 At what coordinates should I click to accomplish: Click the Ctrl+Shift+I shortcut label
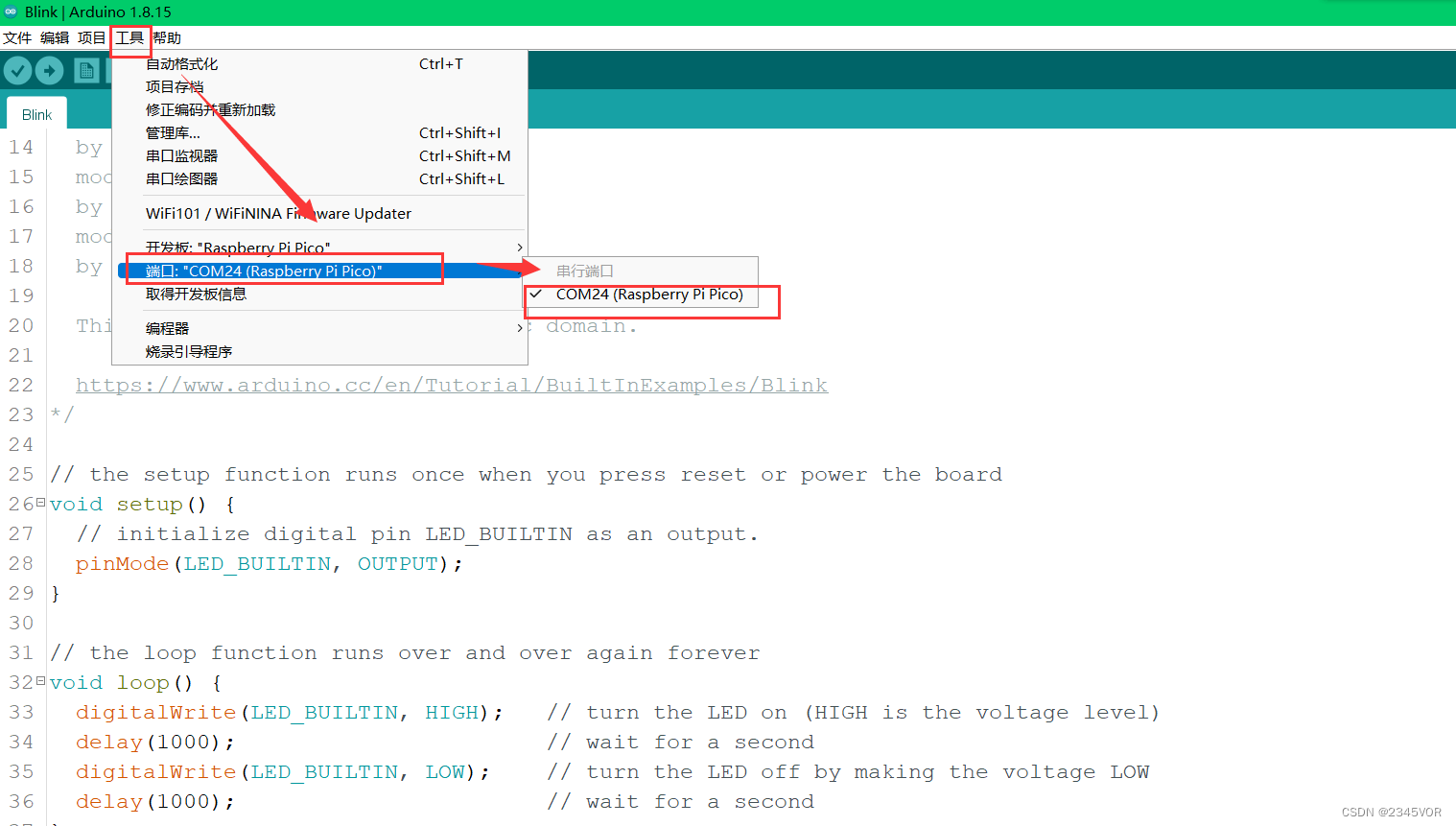click(x=460, y=132)
